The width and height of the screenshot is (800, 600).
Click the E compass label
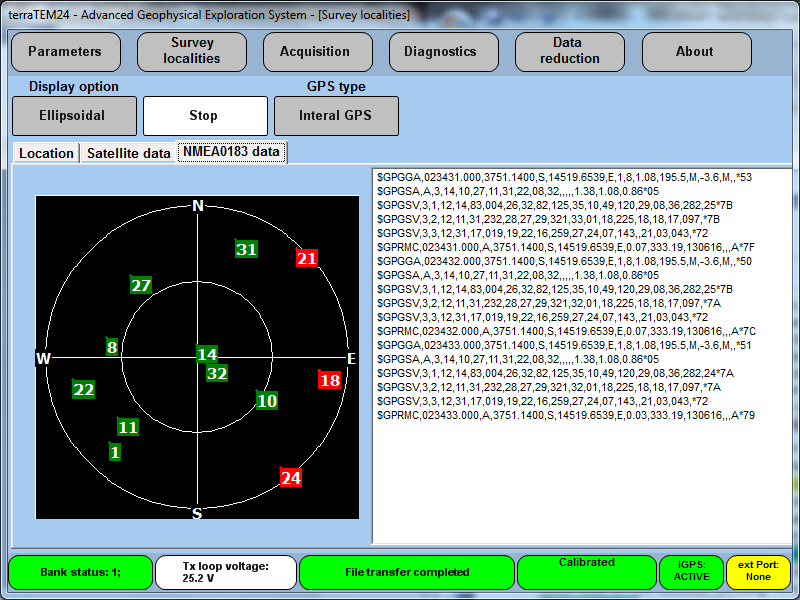coord(352,359)
